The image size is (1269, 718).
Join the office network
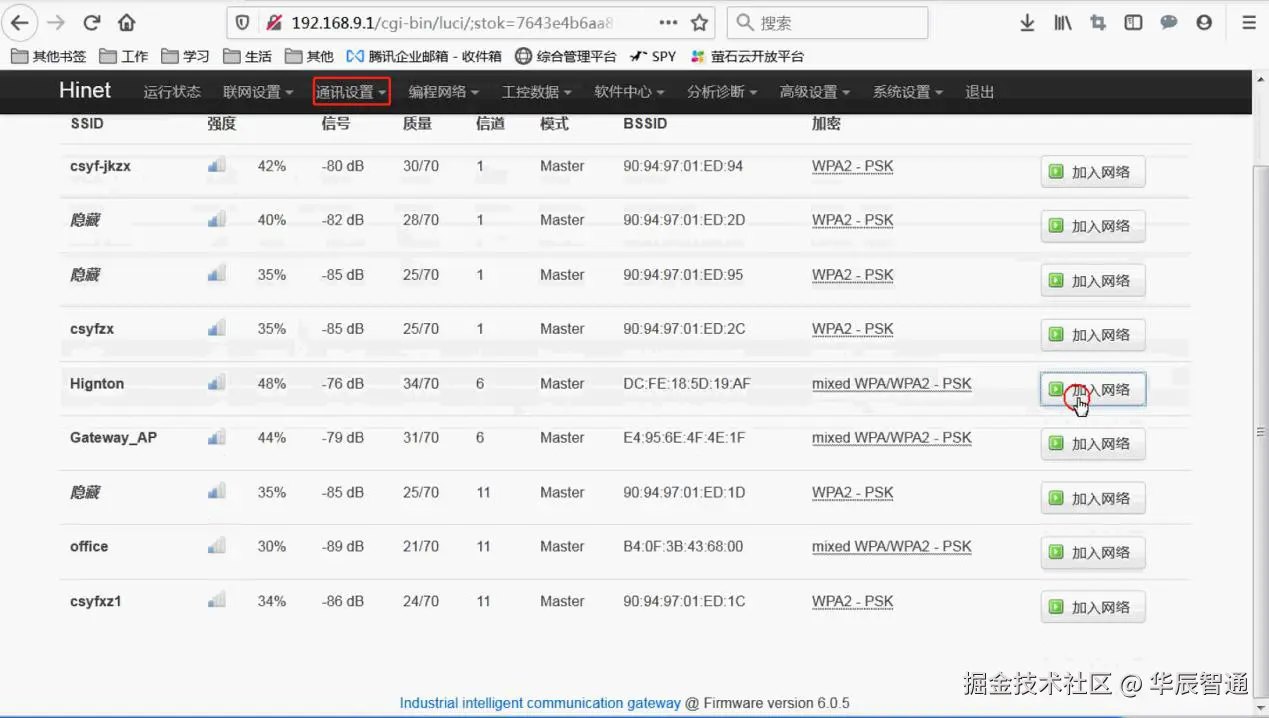(x=1093, y=552)
